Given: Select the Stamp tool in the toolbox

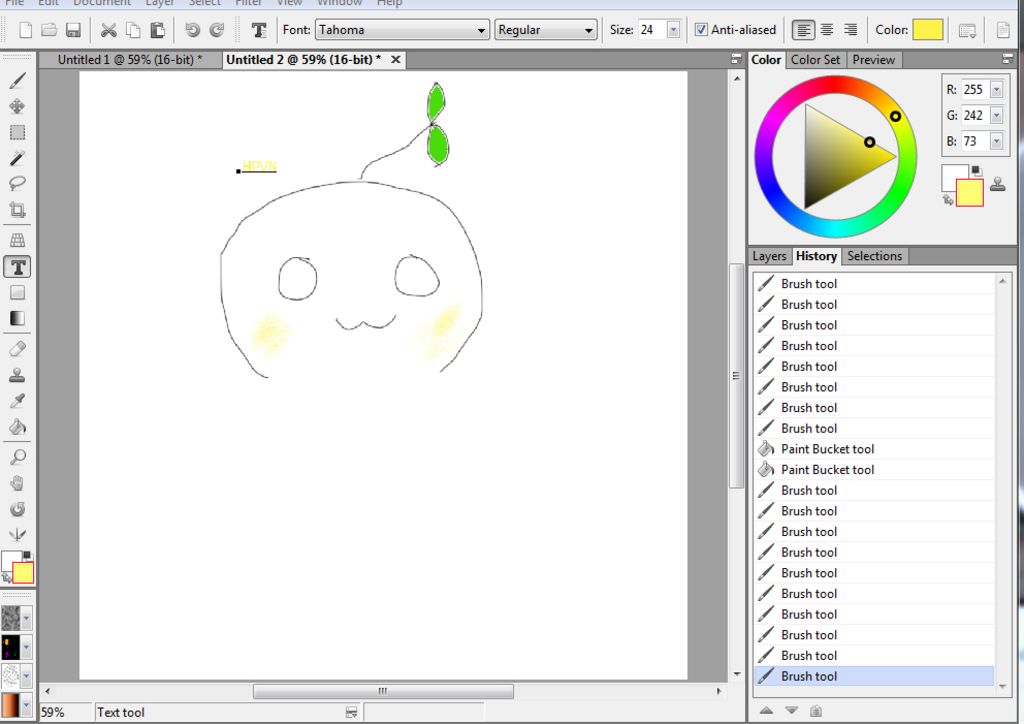Looking at the screenshot, I should [18, 375].
